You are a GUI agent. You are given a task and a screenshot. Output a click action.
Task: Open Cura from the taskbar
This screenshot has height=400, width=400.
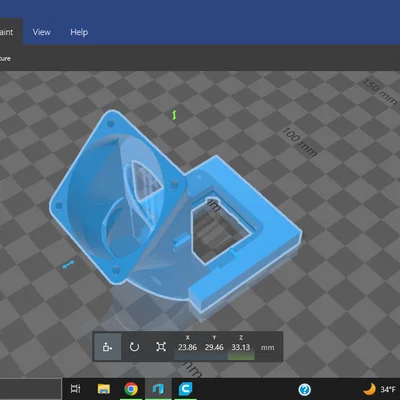click(x=185, y=389)
